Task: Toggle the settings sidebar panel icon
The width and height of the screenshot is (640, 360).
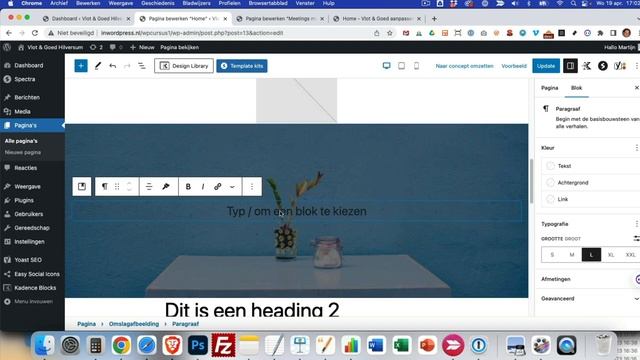Action: click(570, 66)
